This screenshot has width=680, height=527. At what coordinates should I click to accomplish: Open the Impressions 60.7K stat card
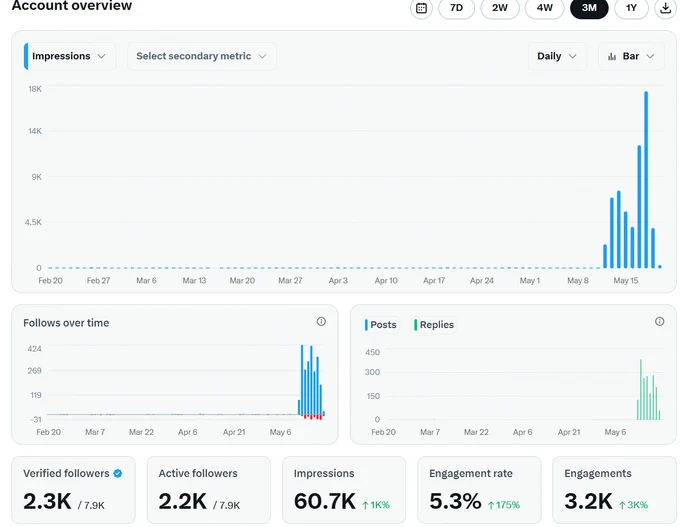(344, 490)
